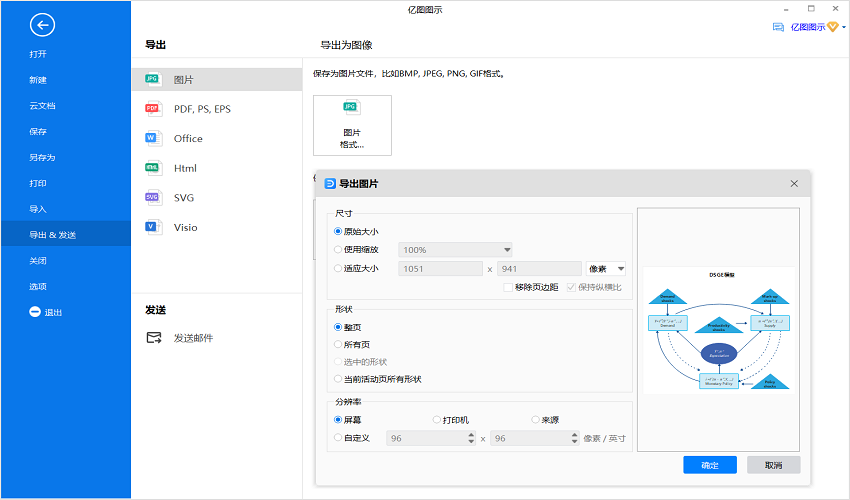The image size is (850, 500).
Task: Select 新建 in the sidebar
Action: (x=38, y=80)
